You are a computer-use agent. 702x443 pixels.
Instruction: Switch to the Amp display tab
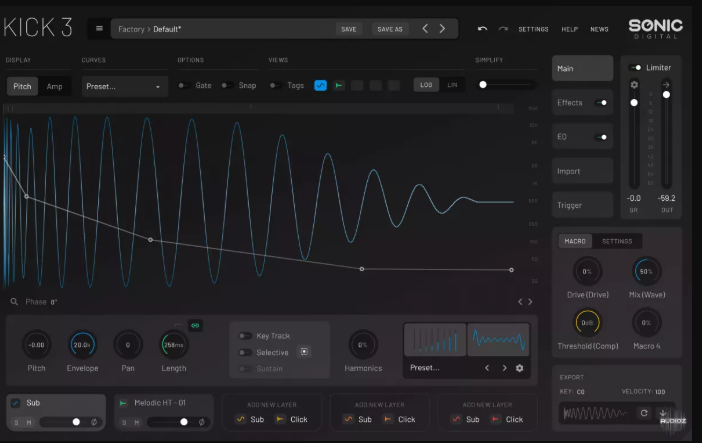54,87
